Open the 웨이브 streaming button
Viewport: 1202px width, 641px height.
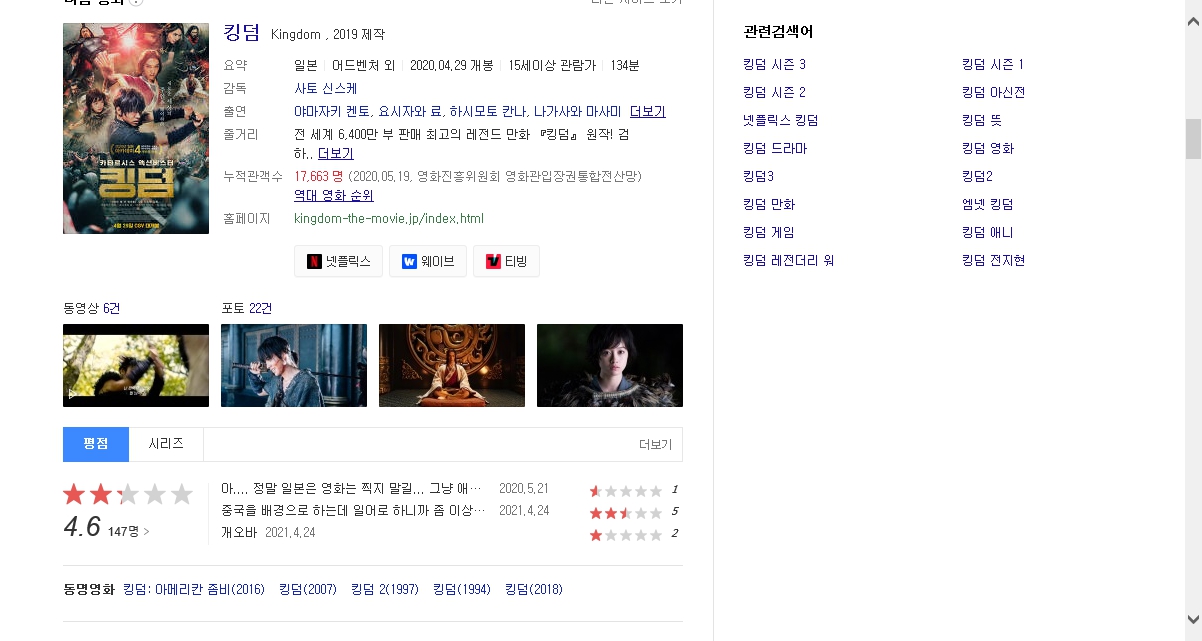pos(428,261)
